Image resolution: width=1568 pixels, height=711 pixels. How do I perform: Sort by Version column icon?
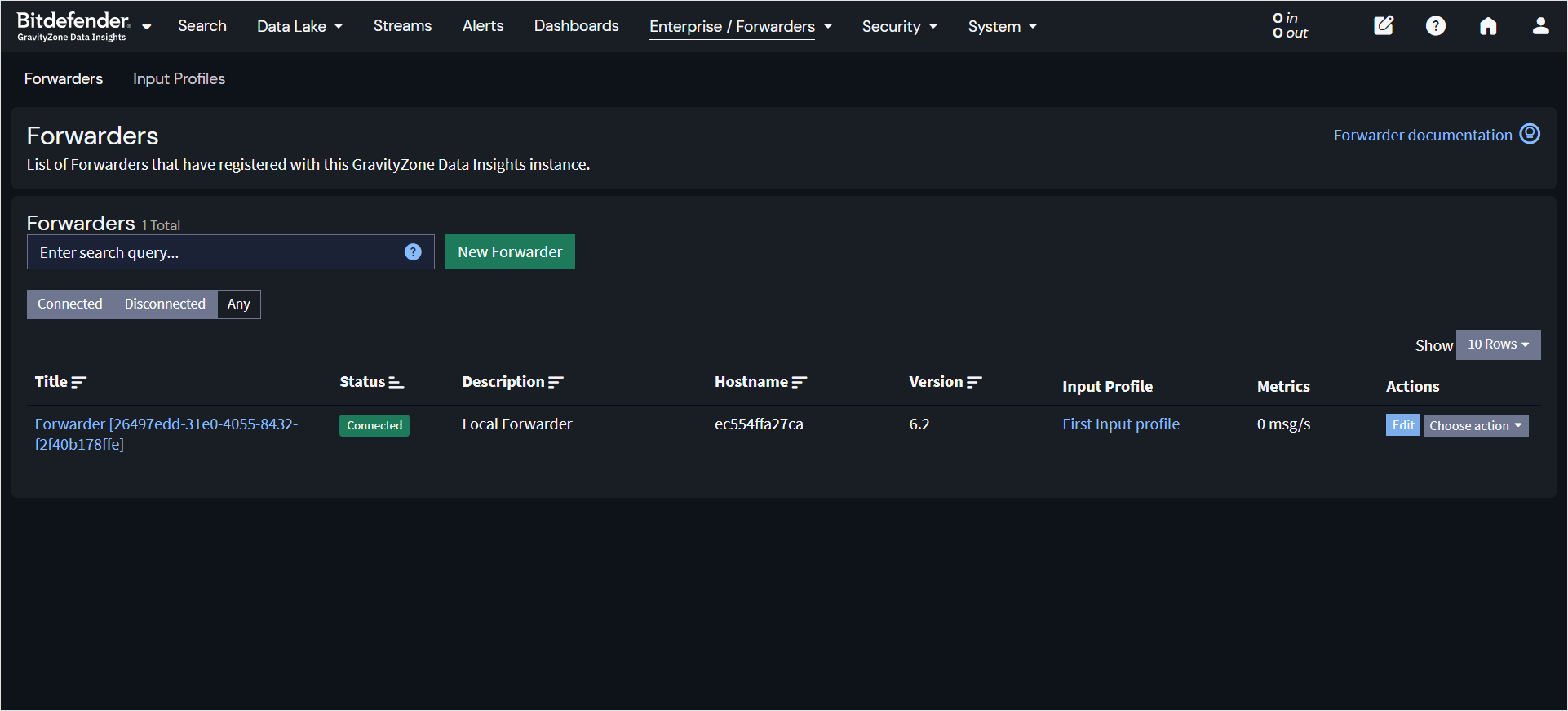click(x=974, y=382)
